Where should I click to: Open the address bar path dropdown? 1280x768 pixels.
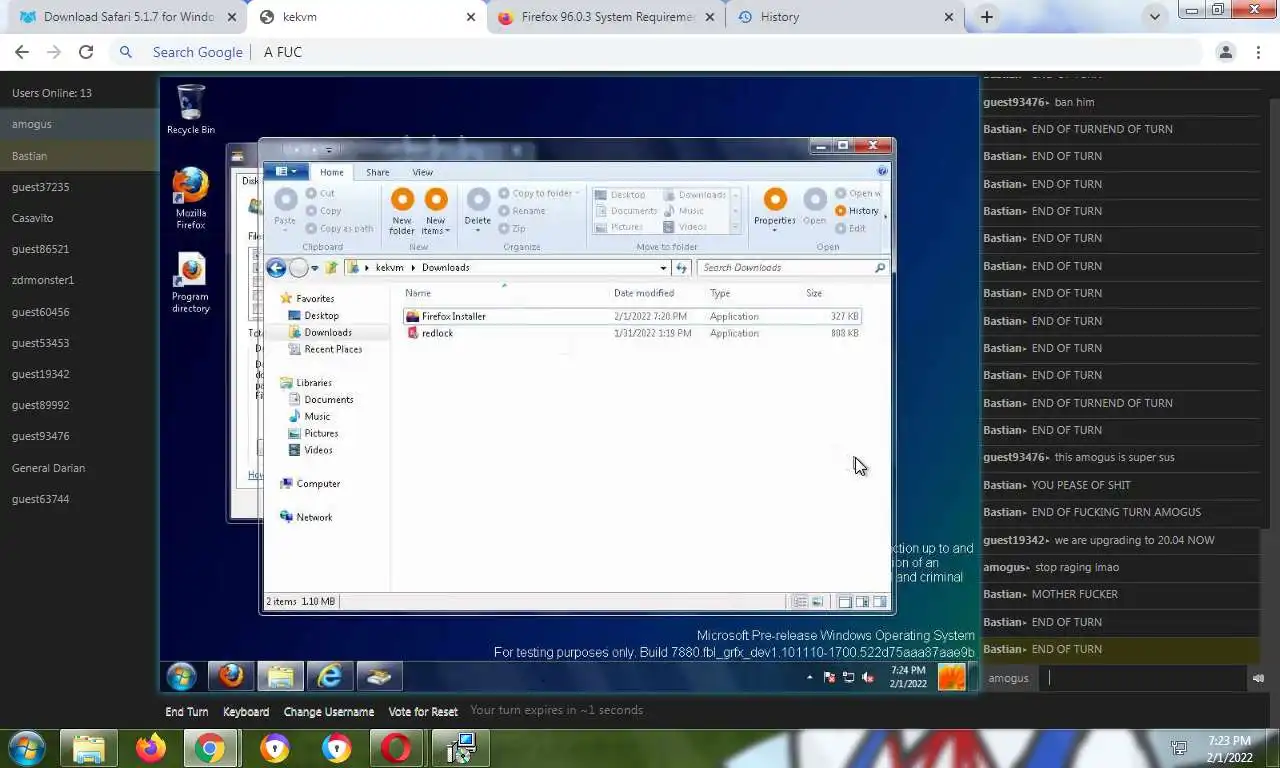tap(663, 268)
